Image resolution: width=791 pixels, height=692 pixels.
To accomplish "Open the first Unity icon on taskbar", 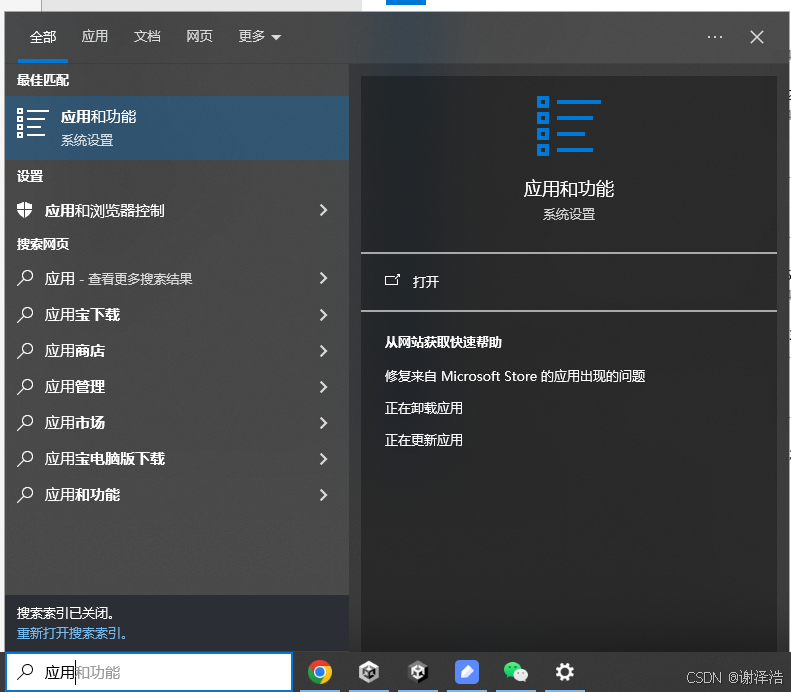I will tap(369, 672).
